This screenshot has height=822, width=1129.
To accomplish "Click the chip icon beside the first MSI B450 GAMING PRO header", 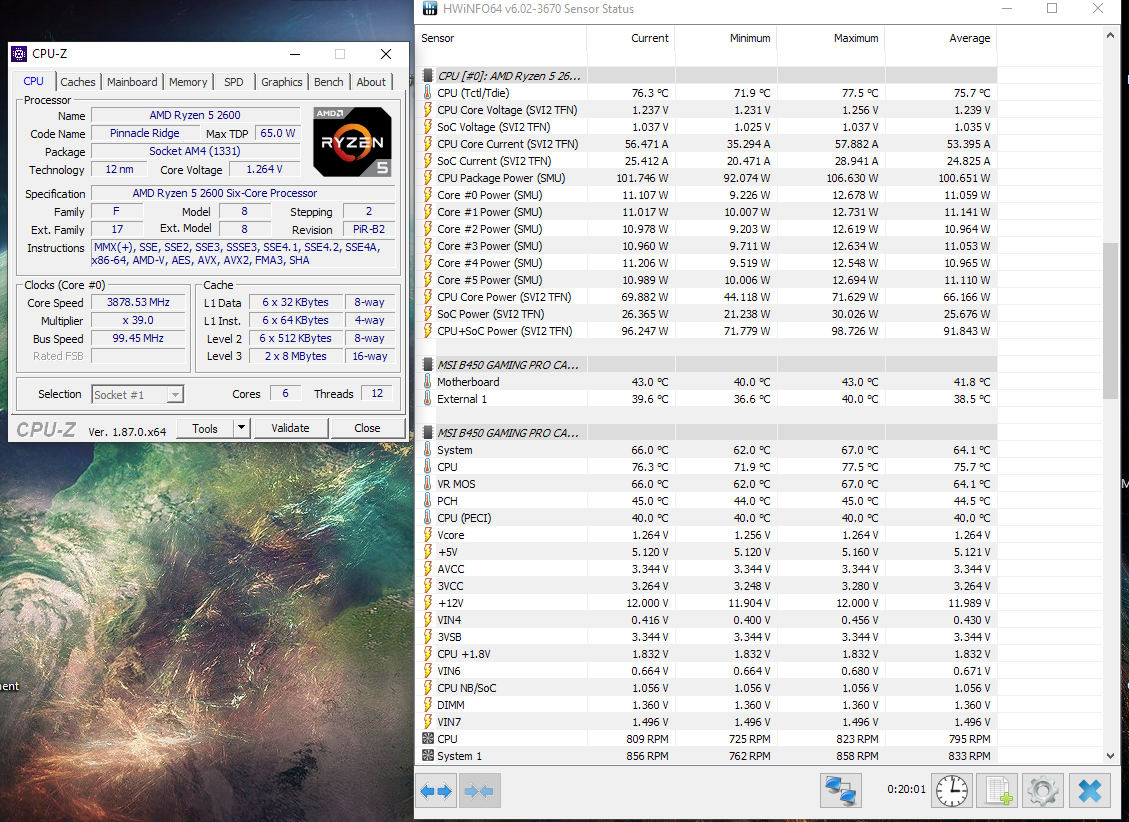I will coord(428,365).
